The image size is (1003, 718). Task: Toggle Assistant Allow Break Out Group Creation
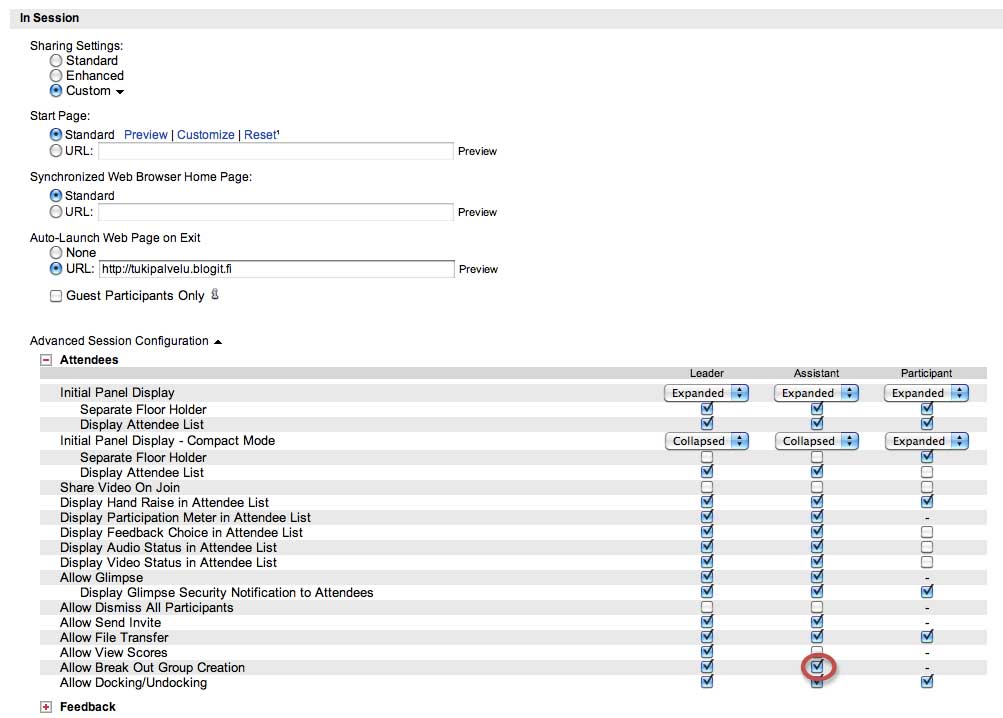(817, 666)
